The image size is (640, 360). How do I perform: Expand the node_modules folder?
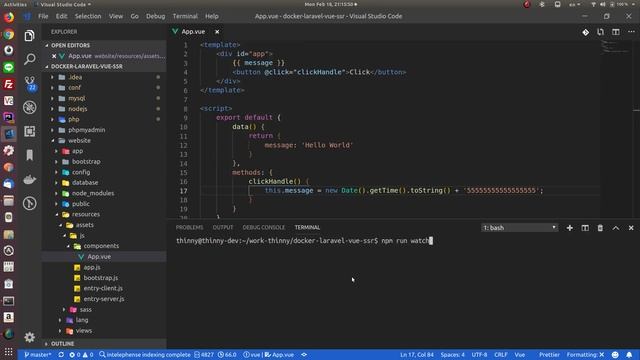pyautogui.click(x=93, y=193)
